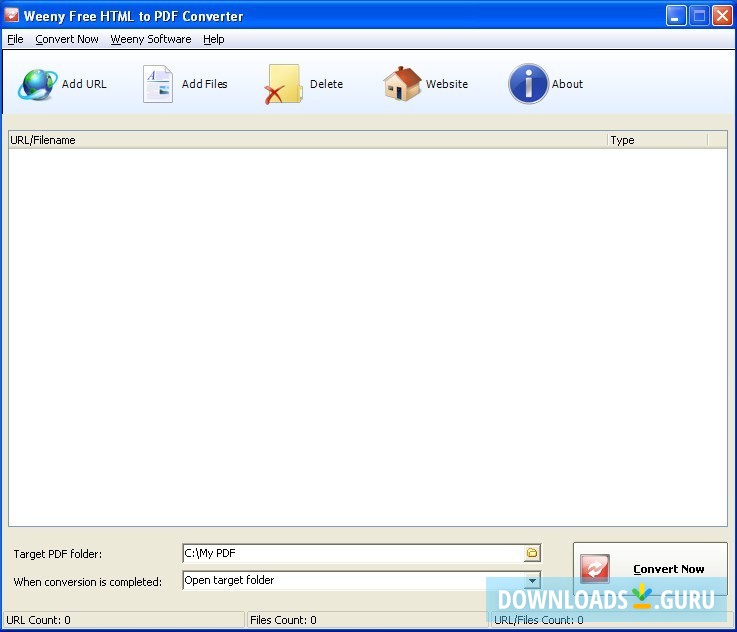Click the Delete folder icon
Viewport: 737px width, 632px height.
[283, 84]
